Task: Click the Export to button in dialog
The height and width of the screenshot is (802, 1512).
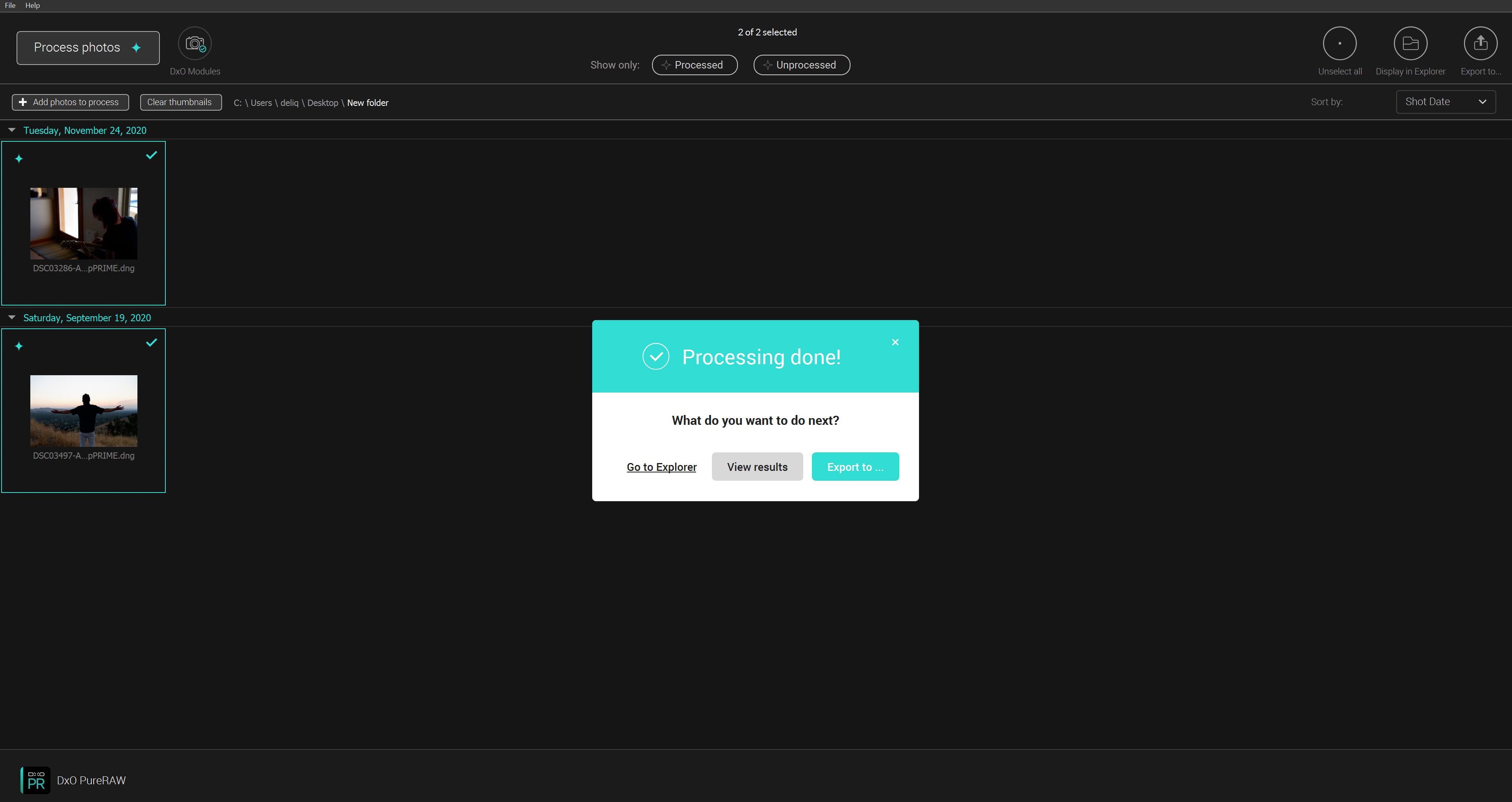Action: (855, 466)
